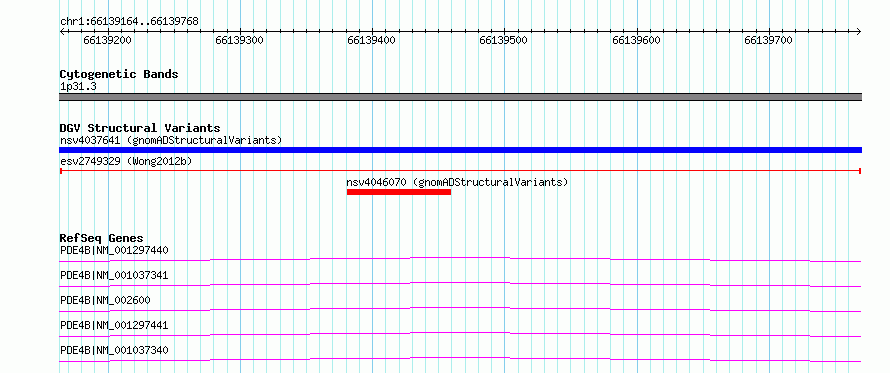This screenshot has height=373, width=890.
Task: Open PDE4B|NM_001297441 transcript label
Action: [x=114, y=325]
